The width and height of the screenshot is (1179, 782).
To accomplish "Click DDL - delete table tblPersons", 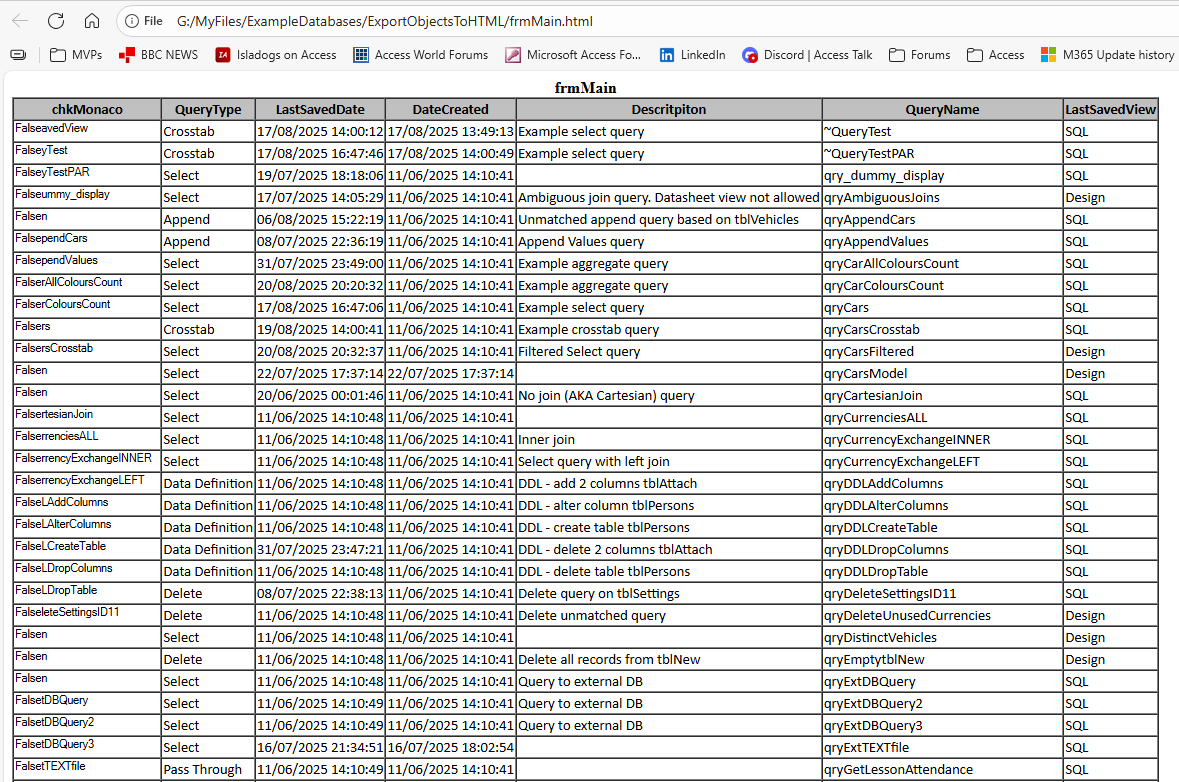I will click(x=669, y=571).
